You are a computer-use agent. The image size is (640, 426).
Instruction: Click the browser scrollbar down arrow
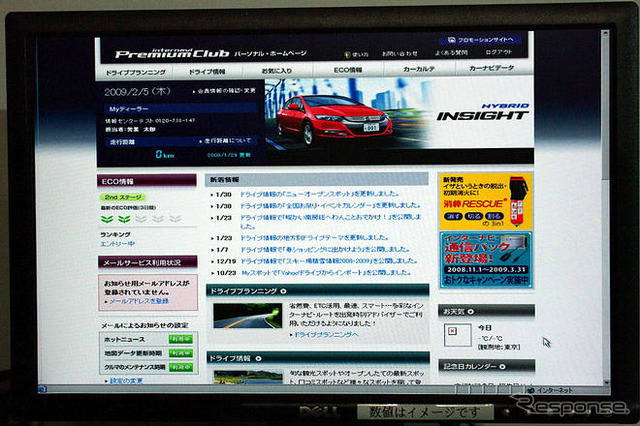(x=606, y=382)
